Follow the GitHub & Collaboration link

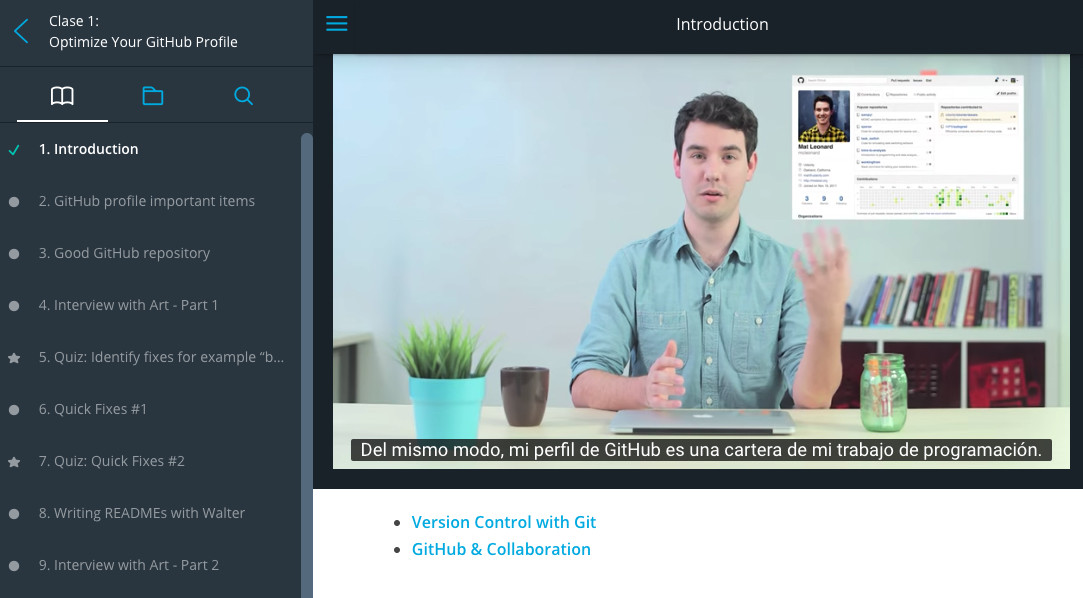(x=501, y=549)
